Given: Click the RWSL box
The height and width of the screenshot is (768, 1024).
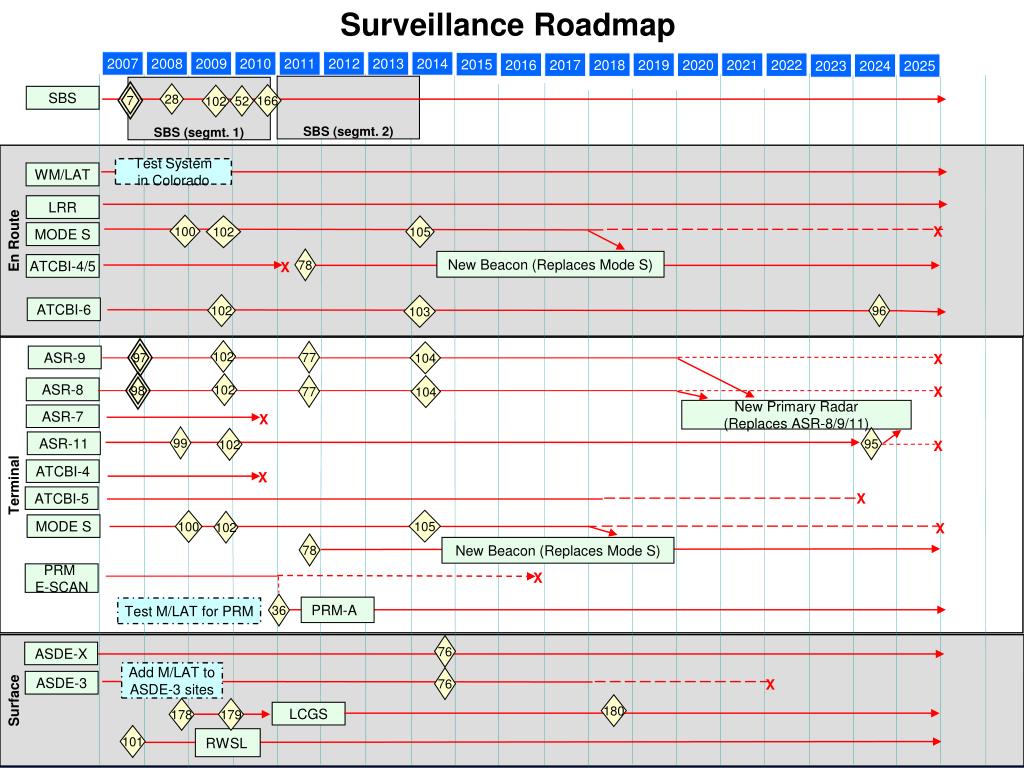Looking at the screenshot, I should tap(227, 743).
